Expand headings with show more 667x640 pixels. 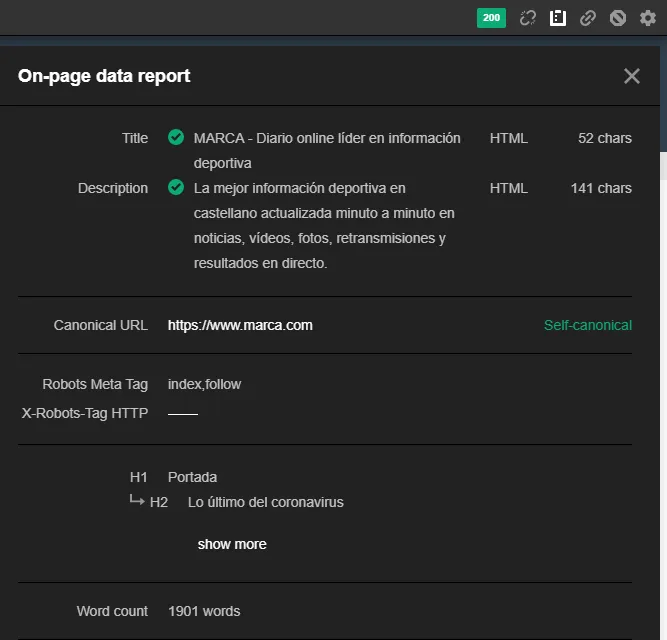coord(232,544)
